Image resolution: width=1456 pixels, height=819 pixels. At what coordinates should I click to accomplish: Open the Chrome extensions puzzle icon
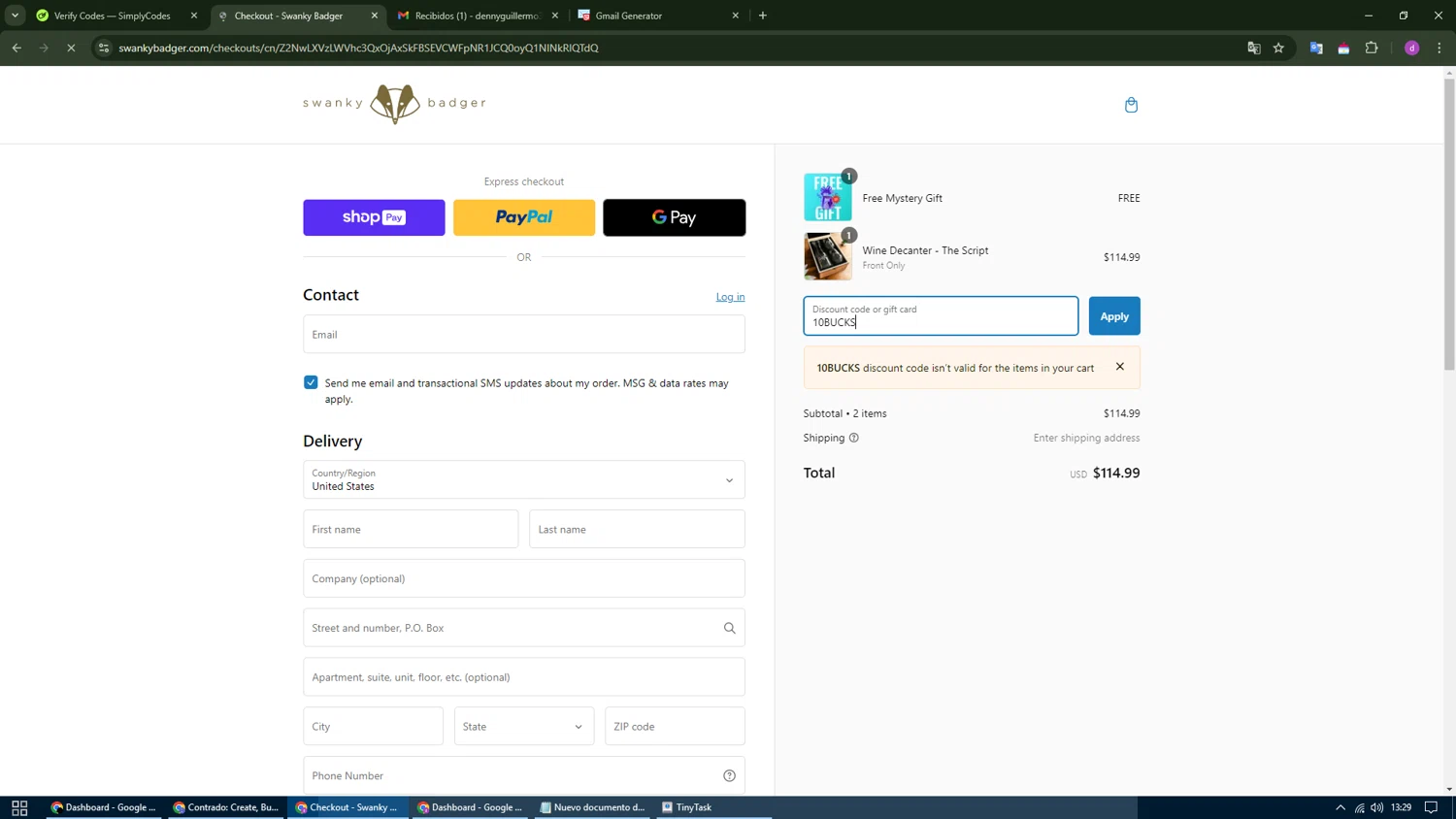pos(1372,48)
